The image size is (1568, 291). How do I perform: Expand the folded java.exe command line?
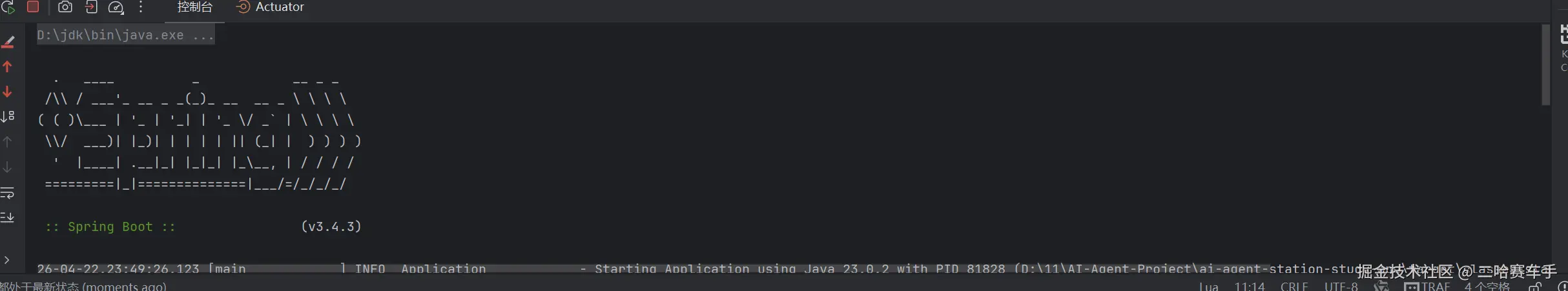point(125,35)
